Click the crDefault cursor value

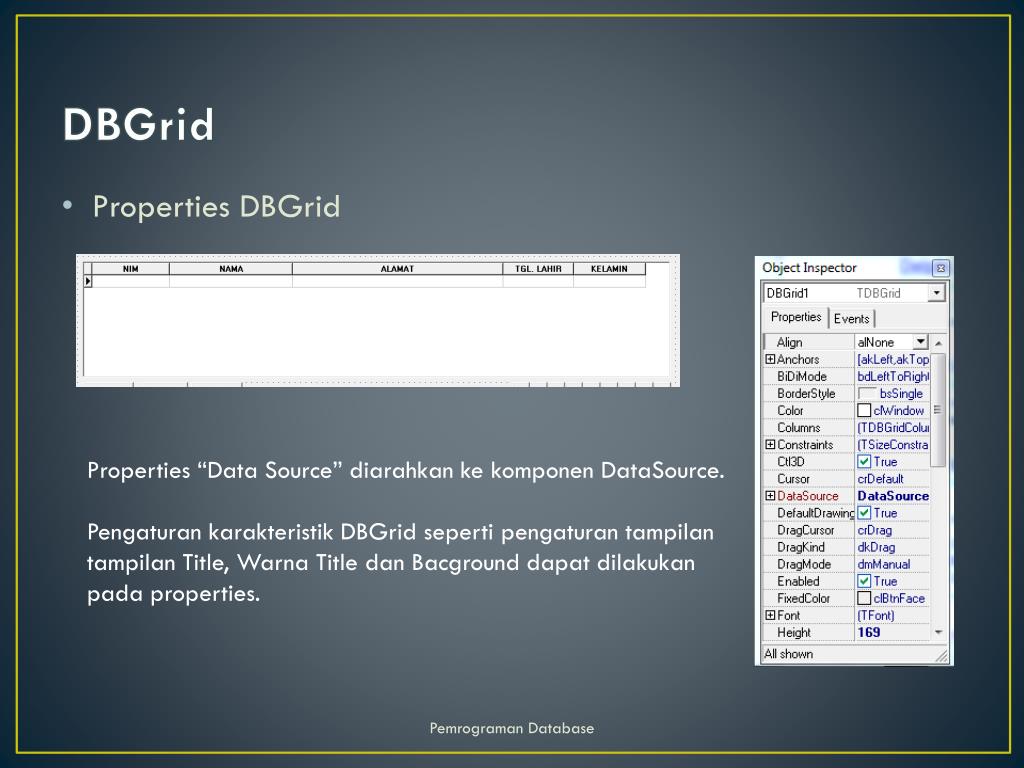click(x=880, y=479)
